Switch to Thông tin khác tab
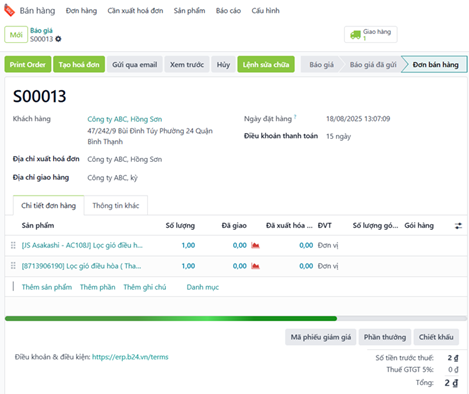 tap(116, 205)
